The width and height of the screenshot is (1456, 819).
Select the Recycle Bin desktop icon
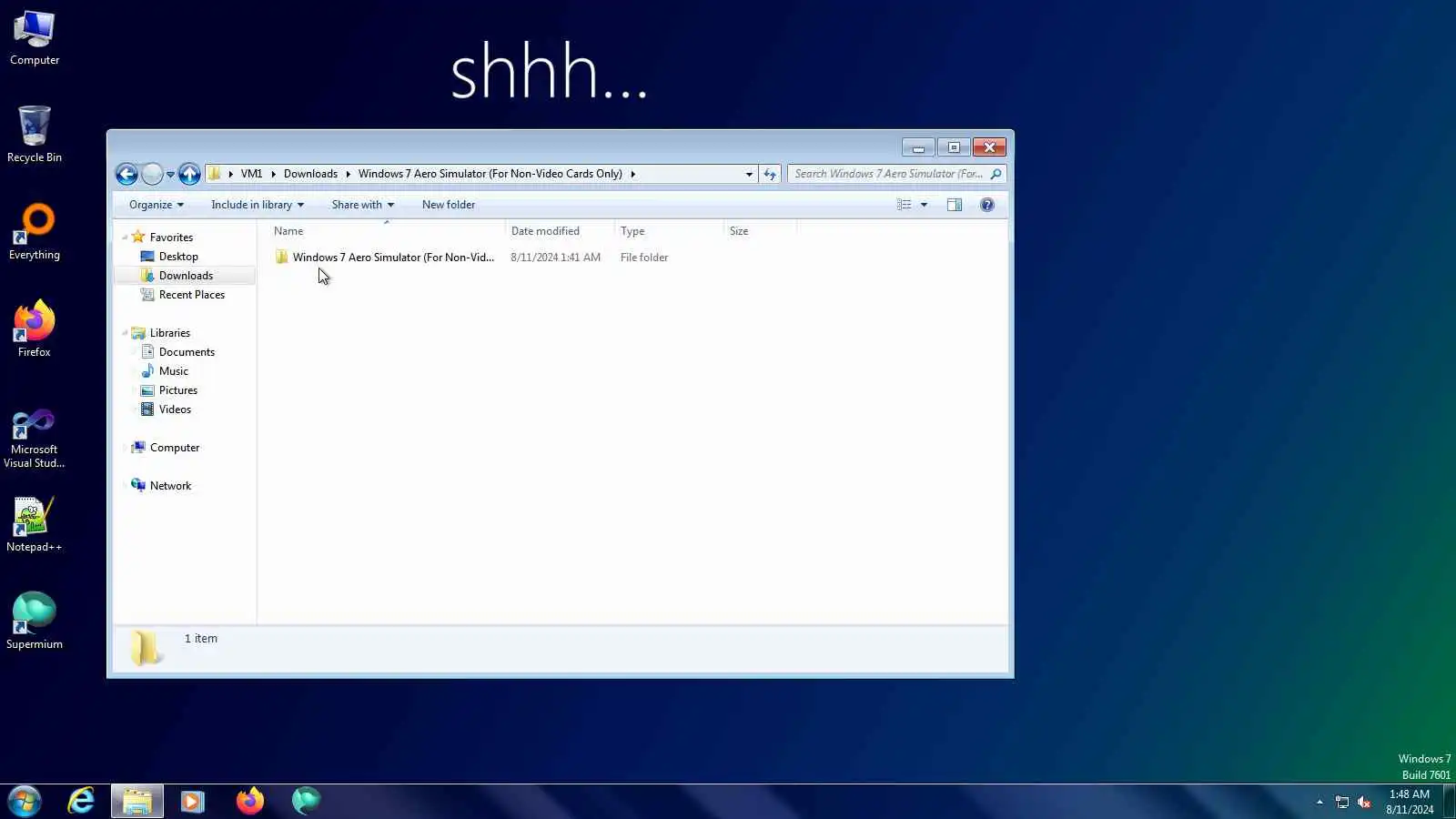(x=35, y=135)
